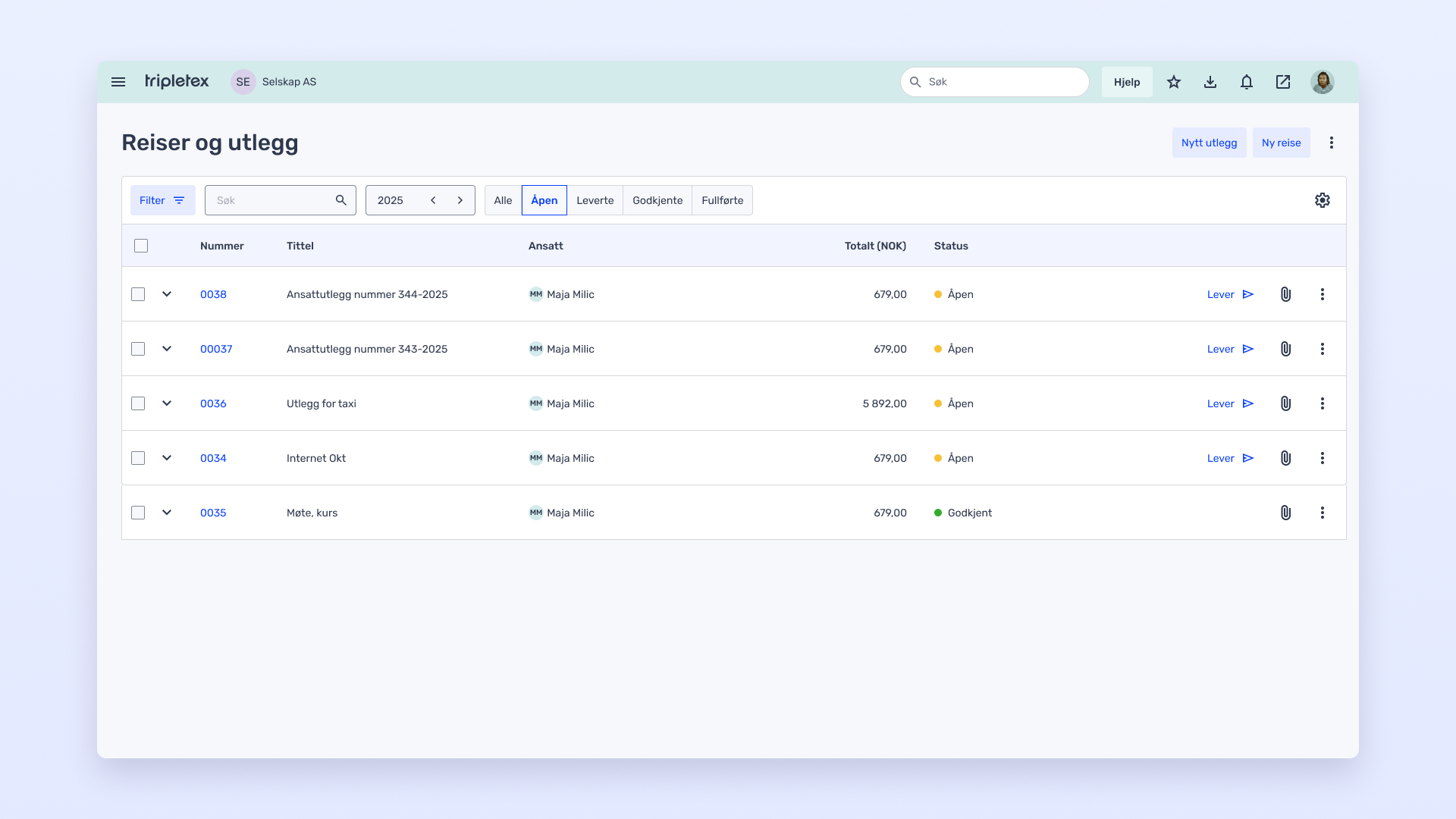Click the 5 892,00 total amount

(884, 403)
